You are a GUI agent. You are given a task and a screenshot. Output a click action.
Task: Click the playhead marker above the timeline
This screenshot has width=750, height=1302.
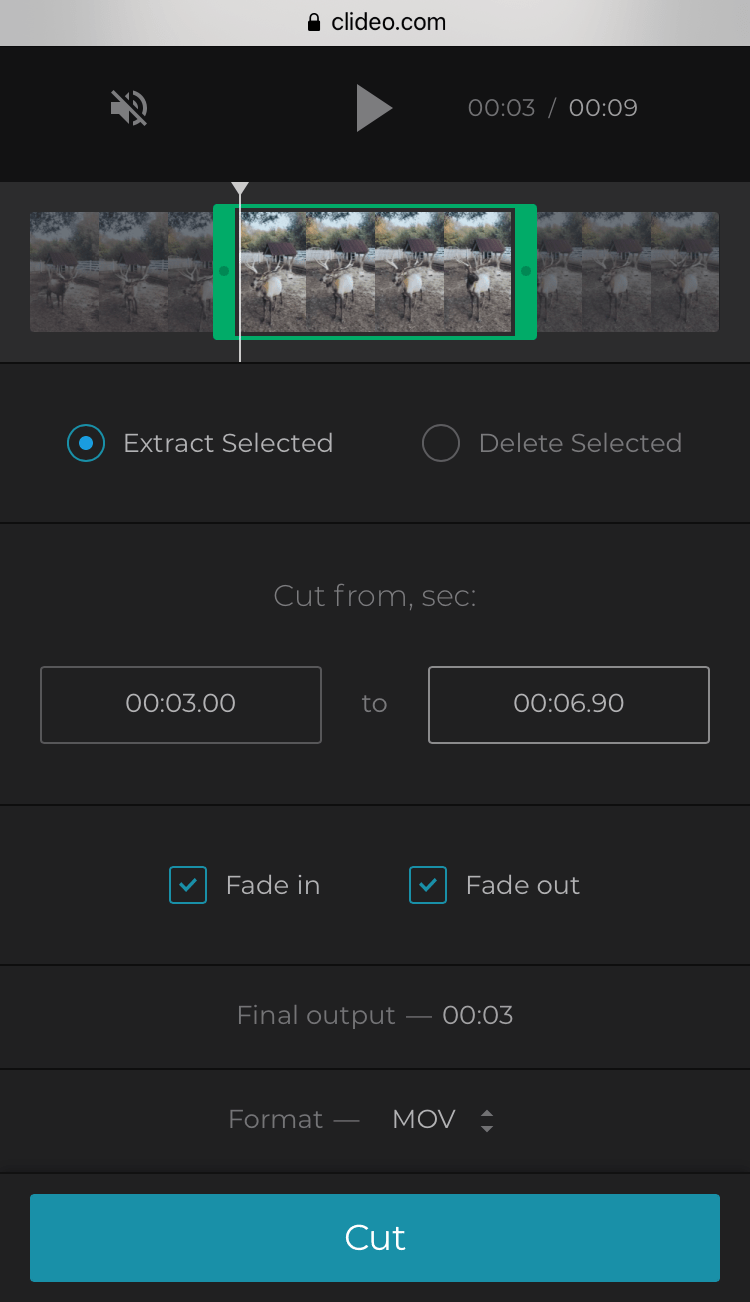(x=240, y=188)
